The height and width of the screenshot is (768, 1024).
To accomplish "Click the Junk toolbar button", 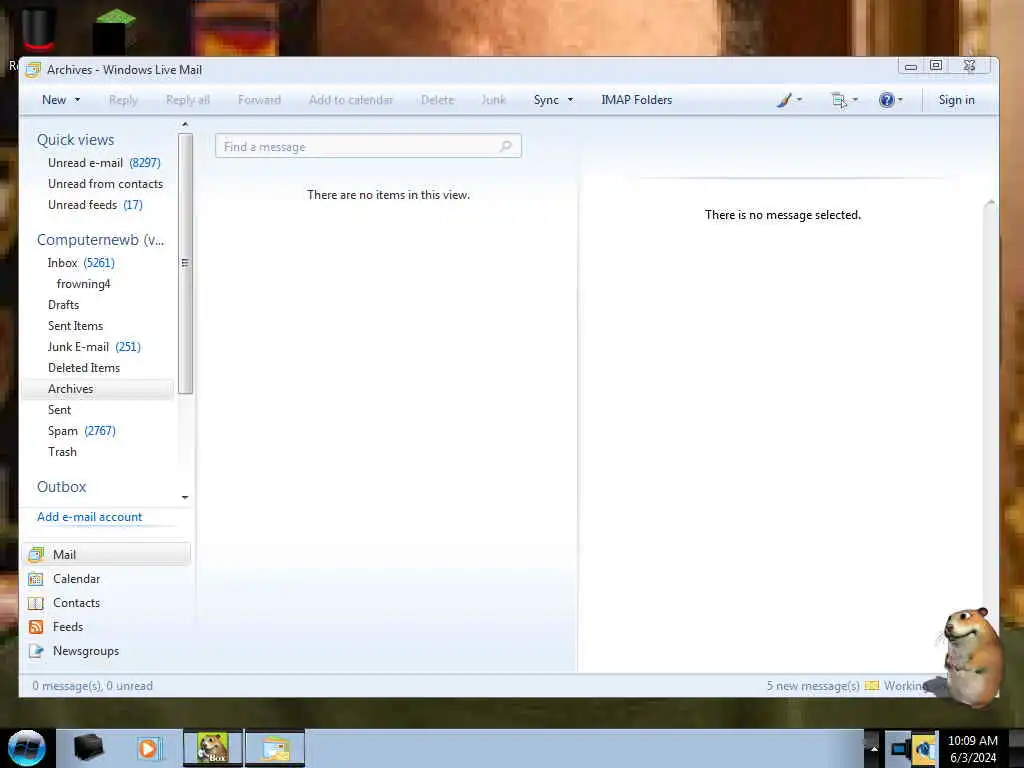I will click(494, 100).
